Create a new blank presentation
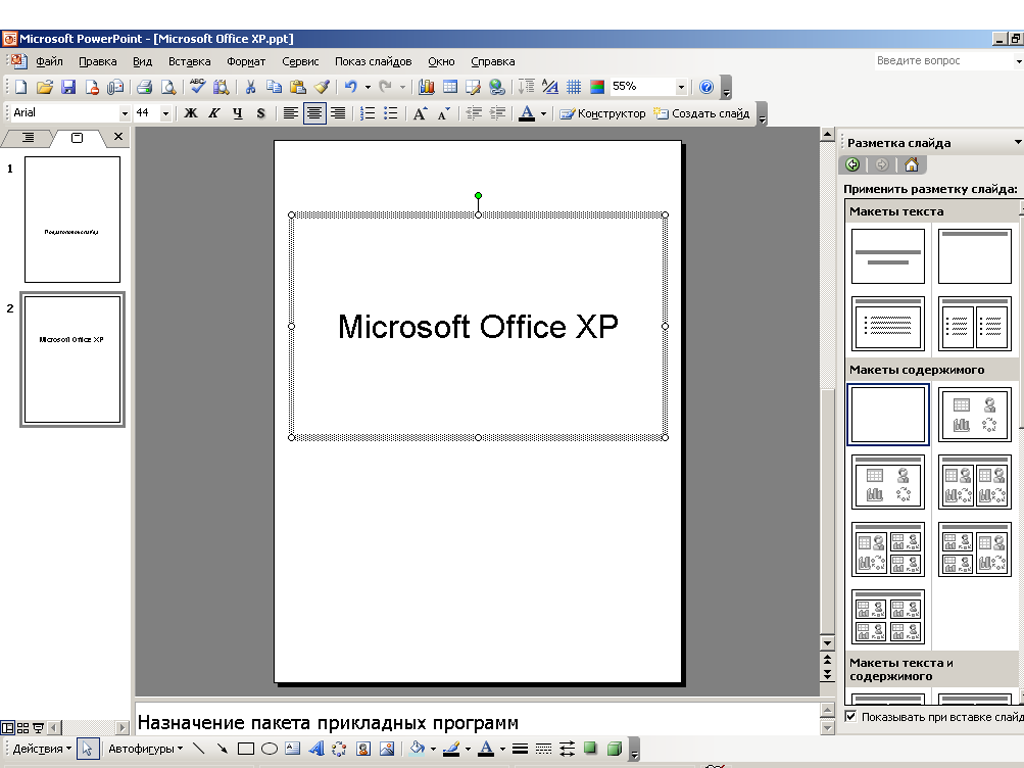This screenshot has height=768, width=1024. [21, 87]
